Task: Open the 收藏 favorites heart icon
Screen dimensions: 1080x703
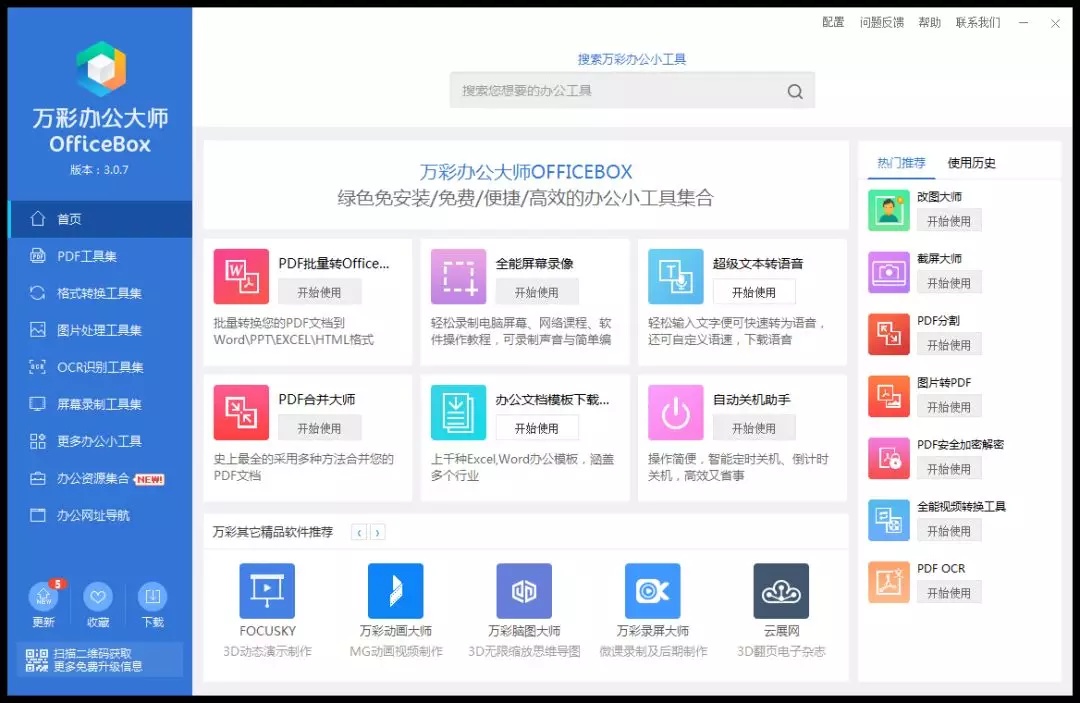Action: (97, 597)
